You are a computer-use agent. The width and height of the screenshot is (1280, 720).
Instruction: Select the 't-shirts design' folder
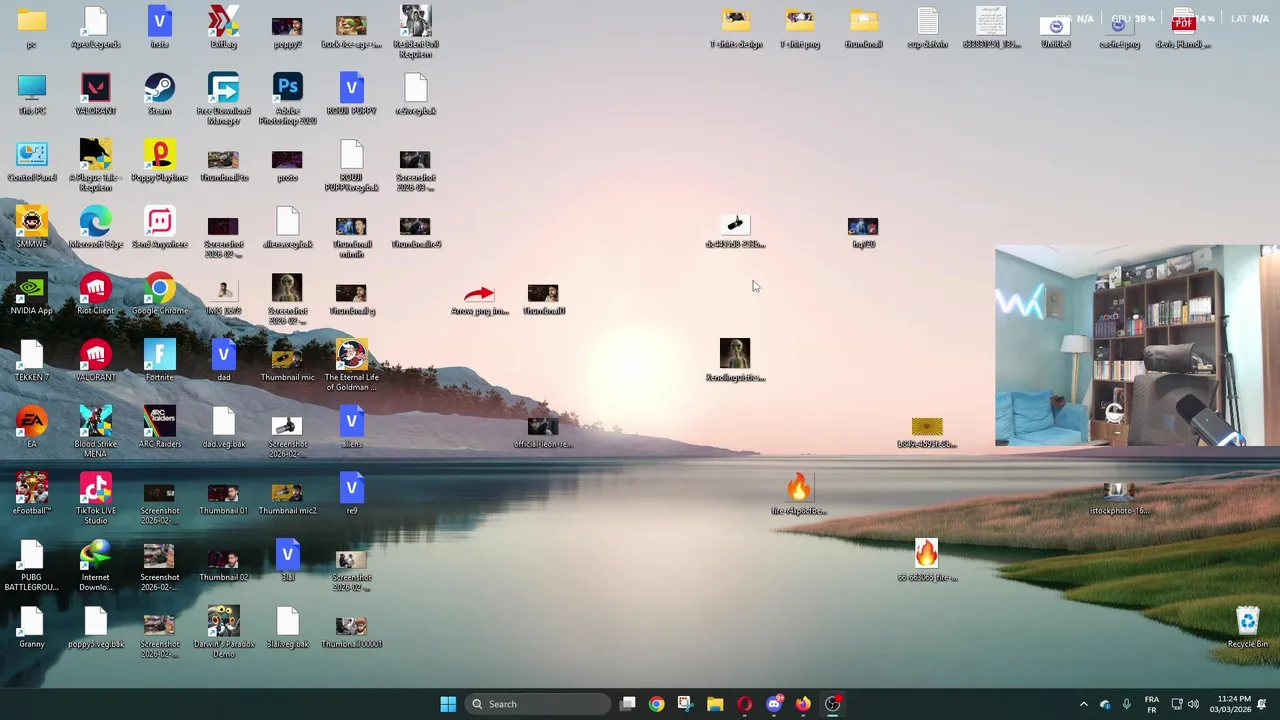coord(735,28)
